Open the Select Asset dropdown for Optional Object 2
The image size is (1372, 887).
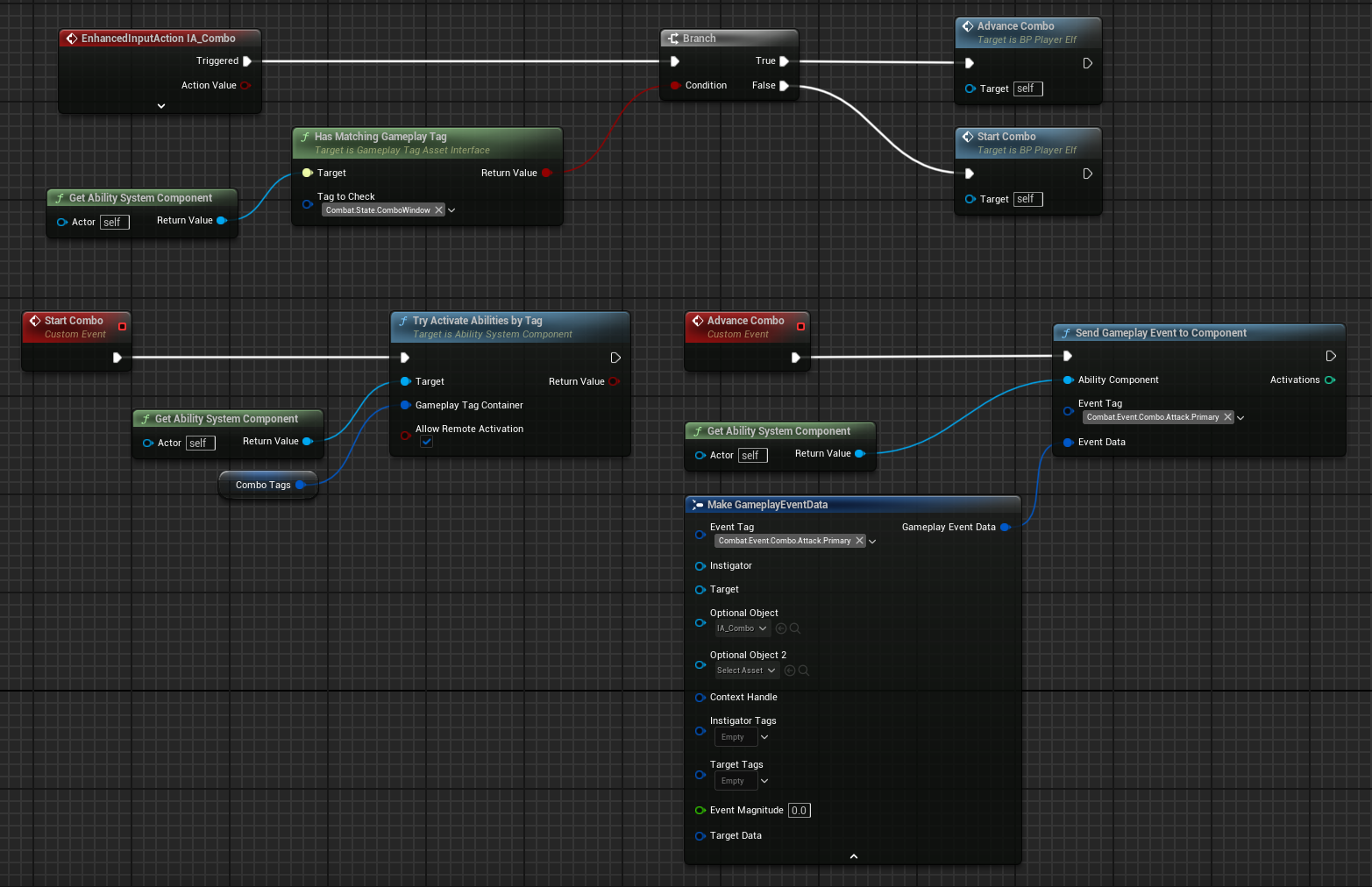(746, 671)
